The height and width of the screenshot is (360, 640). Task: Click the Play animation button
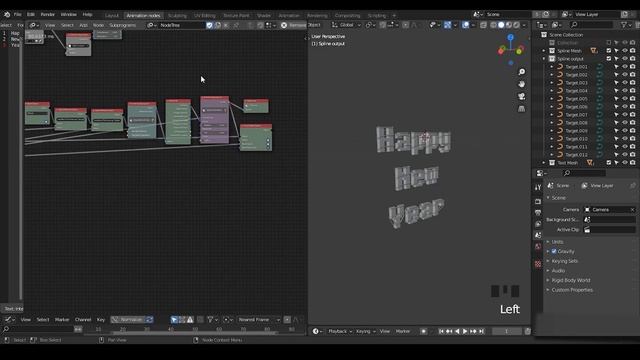tap(464, 331)
